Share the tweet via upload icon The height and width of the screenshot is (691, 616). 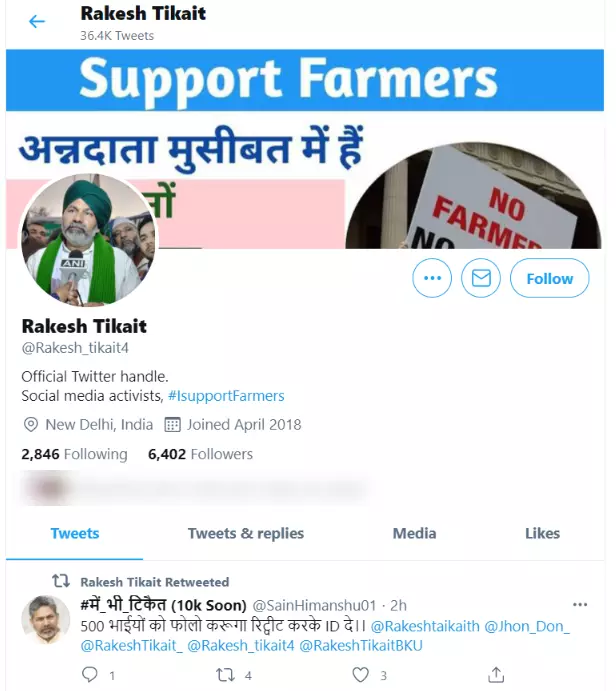tap(496, 675)
